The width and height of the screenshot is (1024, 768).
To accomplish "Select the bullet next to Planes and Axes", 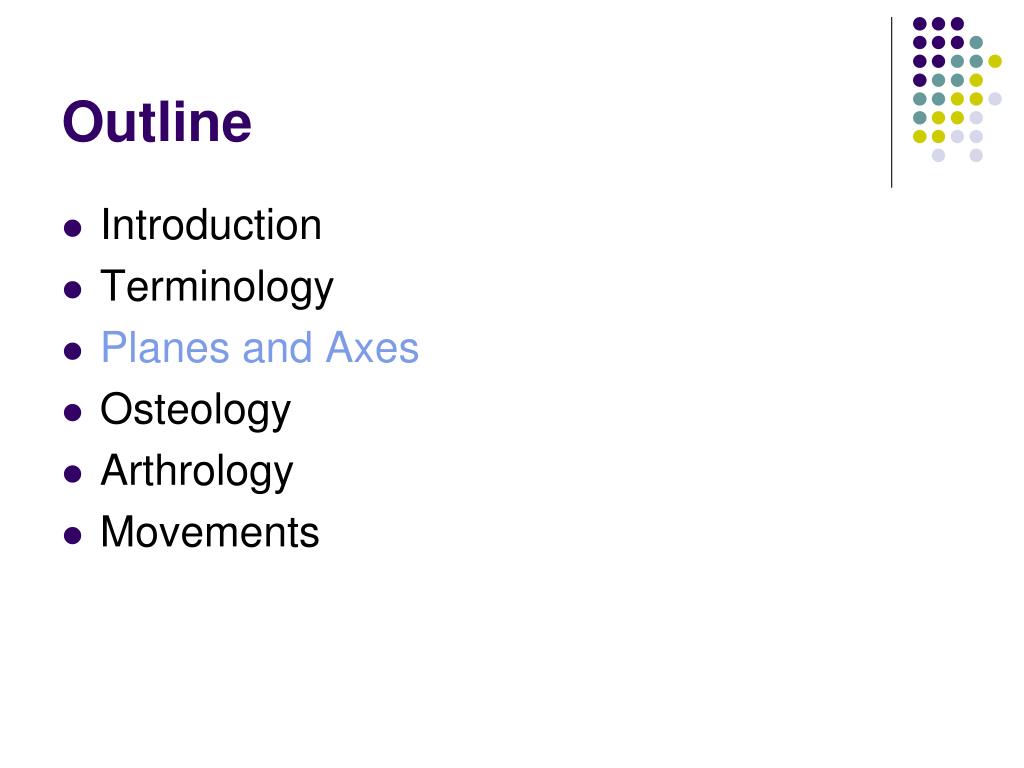I will 72,351.
